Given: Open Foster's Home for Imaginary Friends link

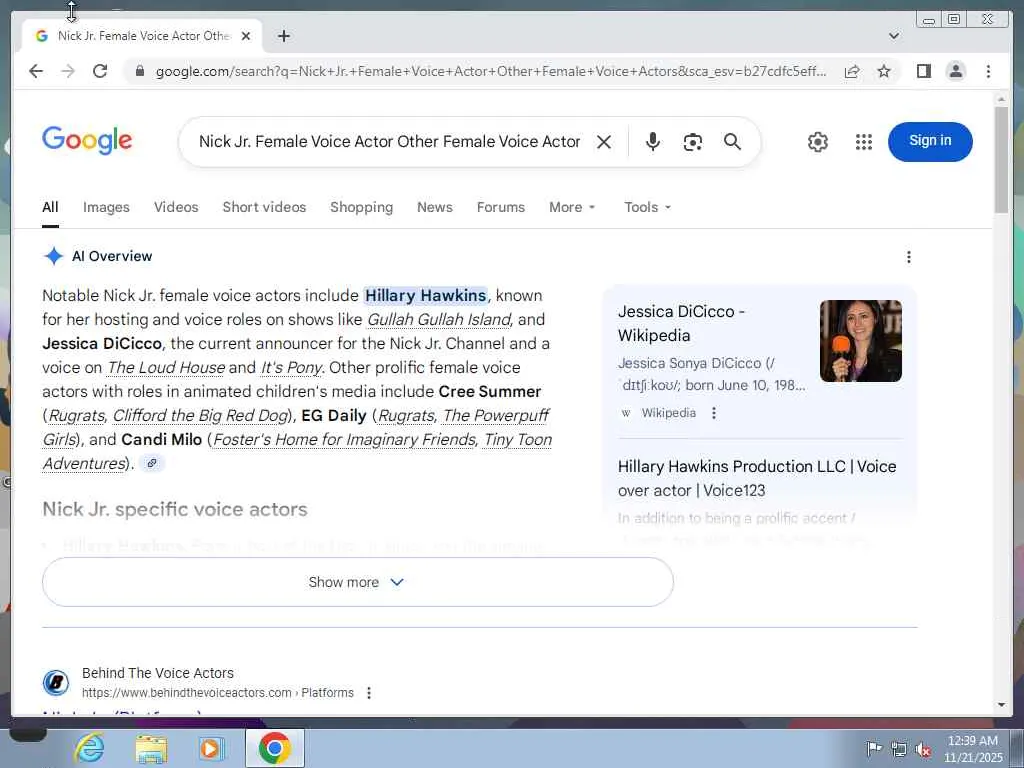Looking at the screenshot, I should (x=344, y=440).
